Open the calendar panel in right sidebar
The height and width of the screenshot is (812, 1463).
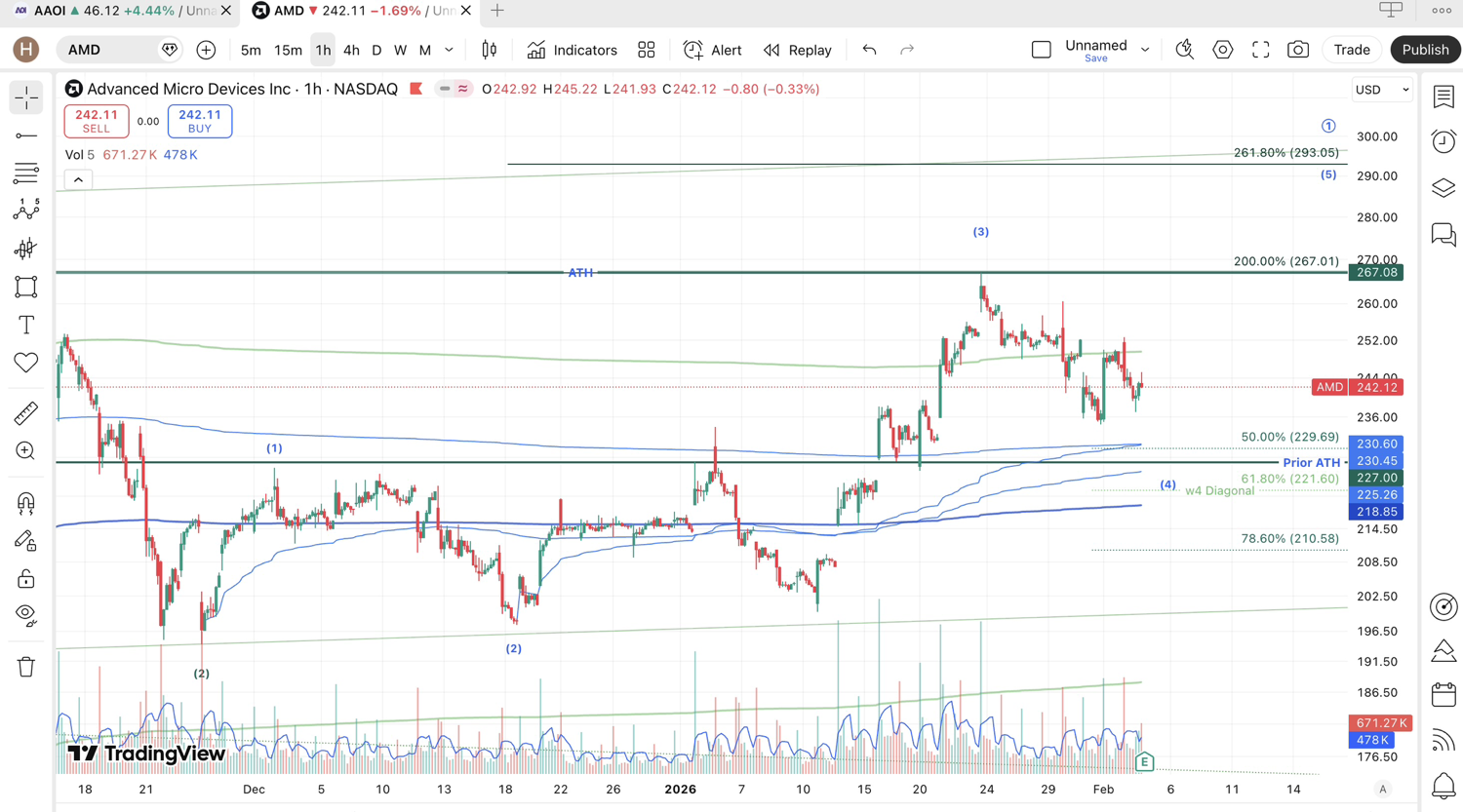pyautogui.click(x=1443, y=695)
